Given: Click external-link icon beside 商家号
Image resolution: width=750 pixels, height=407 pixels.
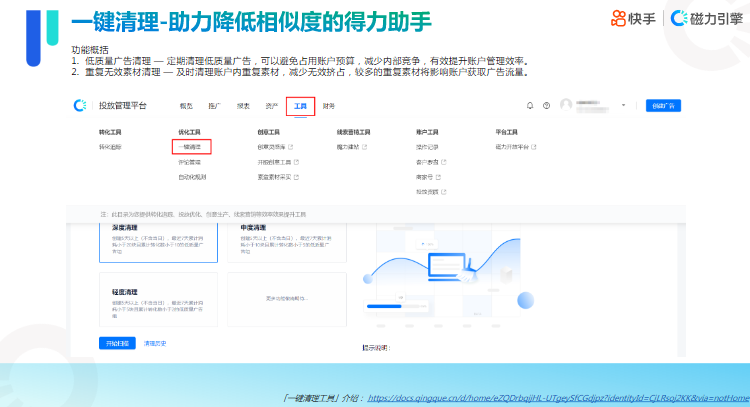Looking at the screenshot, I should 439,177.
